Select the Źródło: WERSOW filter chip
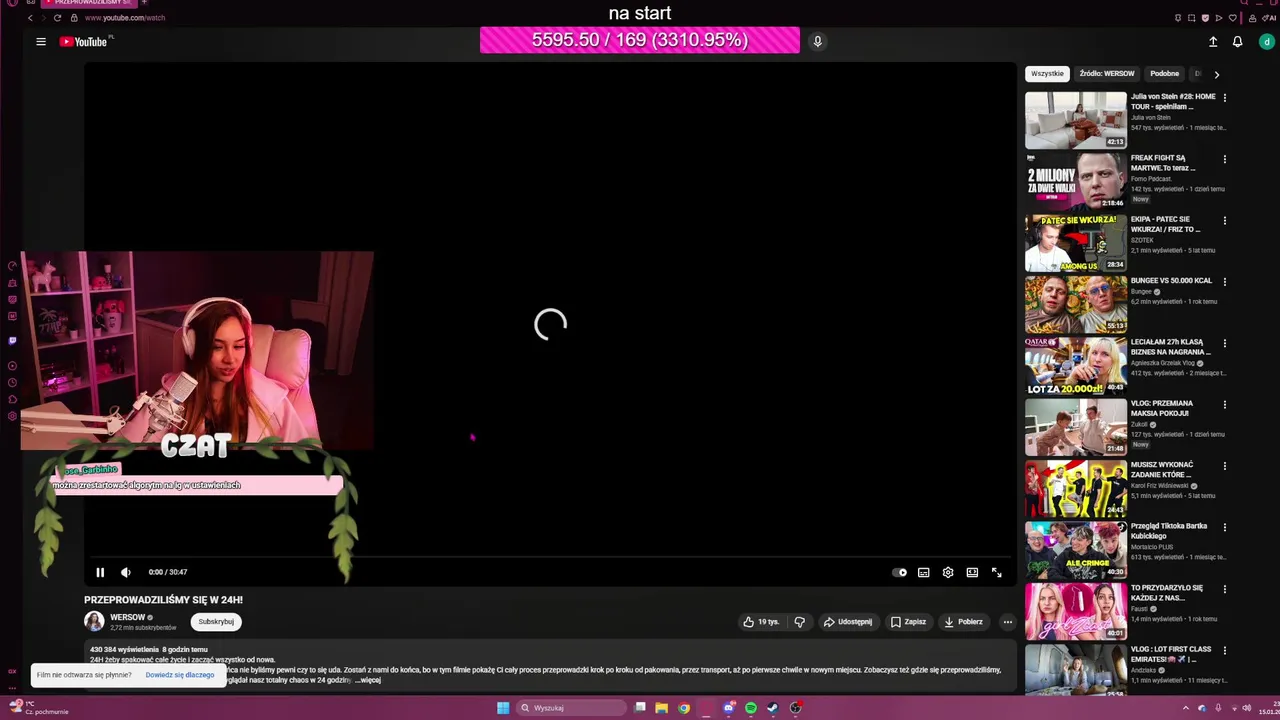Screen dimensions: 1280x720 [1107, 74]
